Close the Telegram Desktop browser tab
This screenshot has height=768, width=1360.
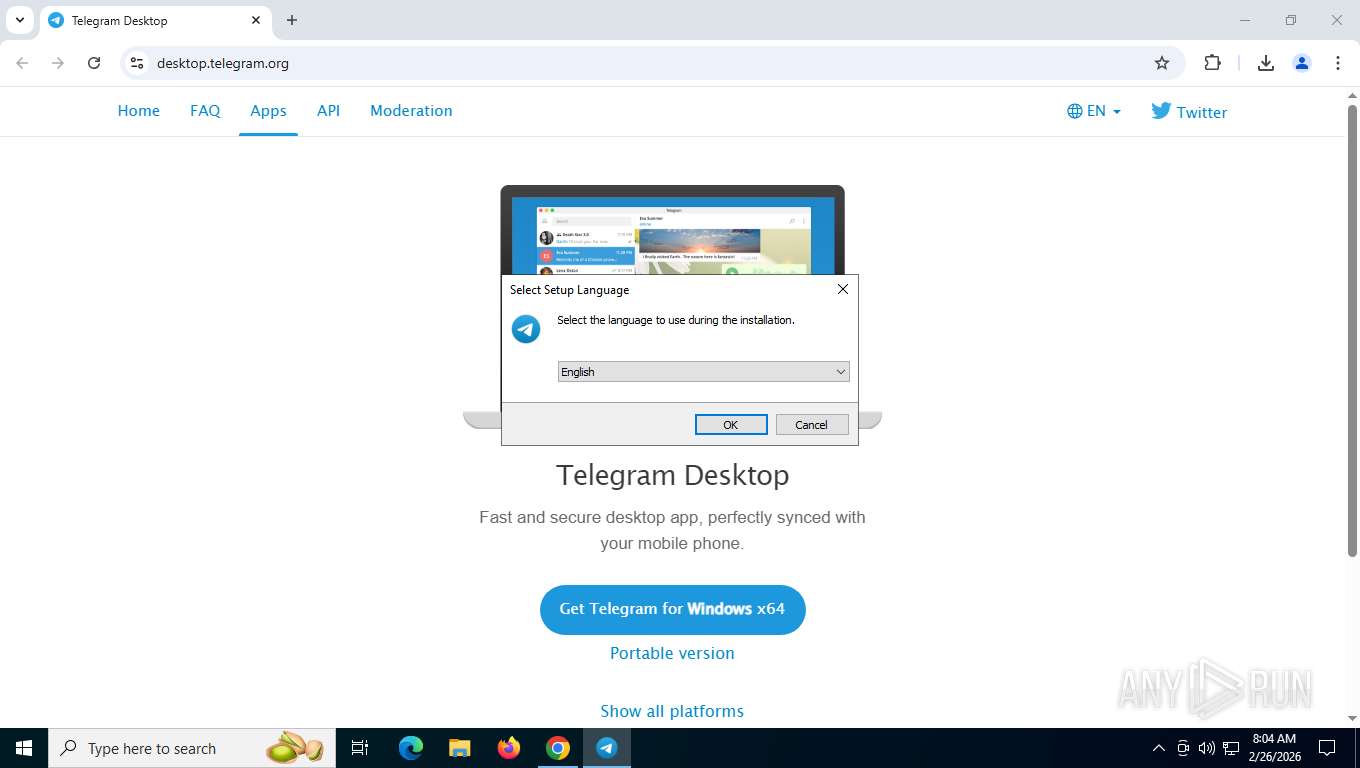click(256, 20)
